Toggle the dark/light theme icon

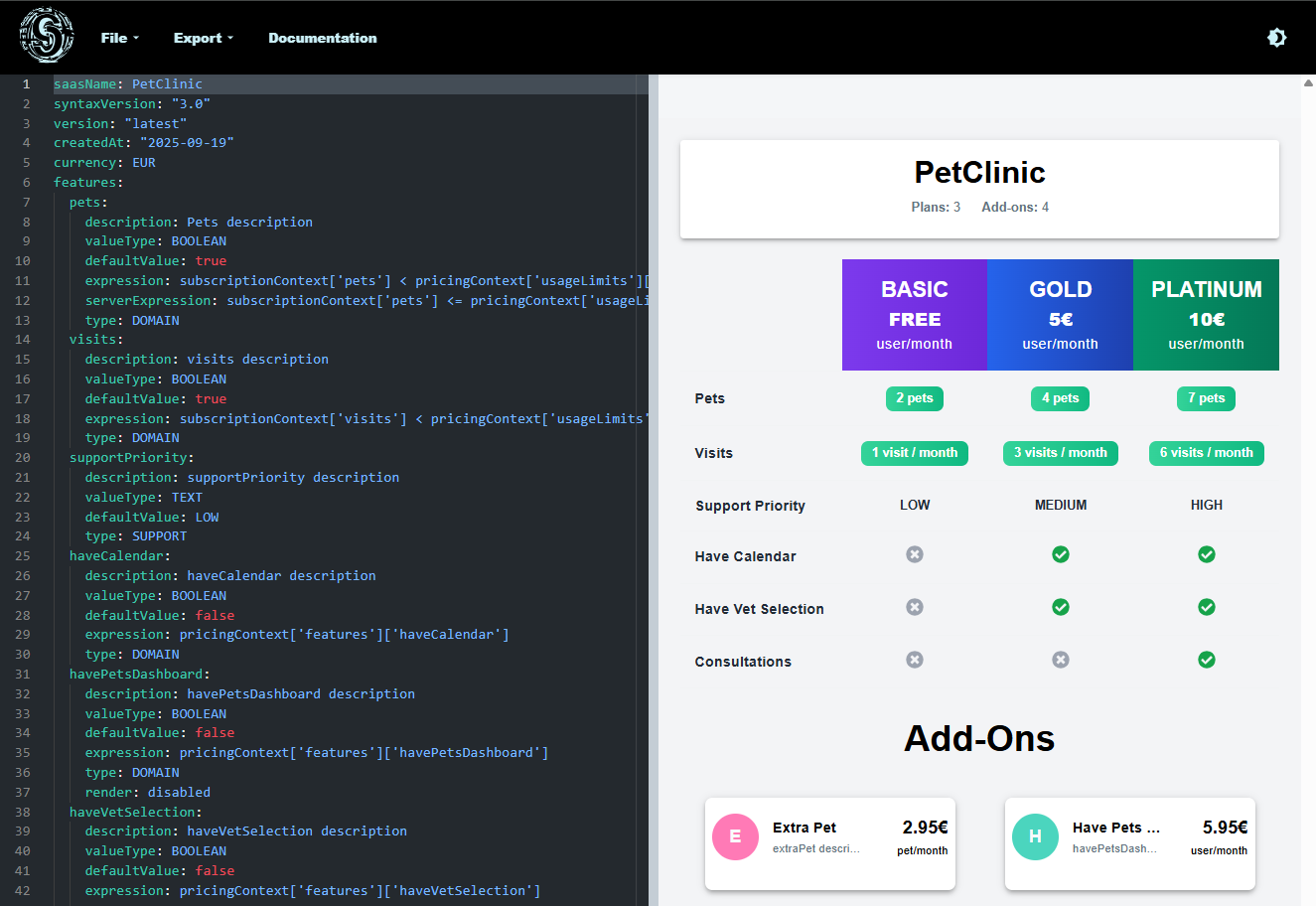pyautogui.click(x=1276, y=38)
